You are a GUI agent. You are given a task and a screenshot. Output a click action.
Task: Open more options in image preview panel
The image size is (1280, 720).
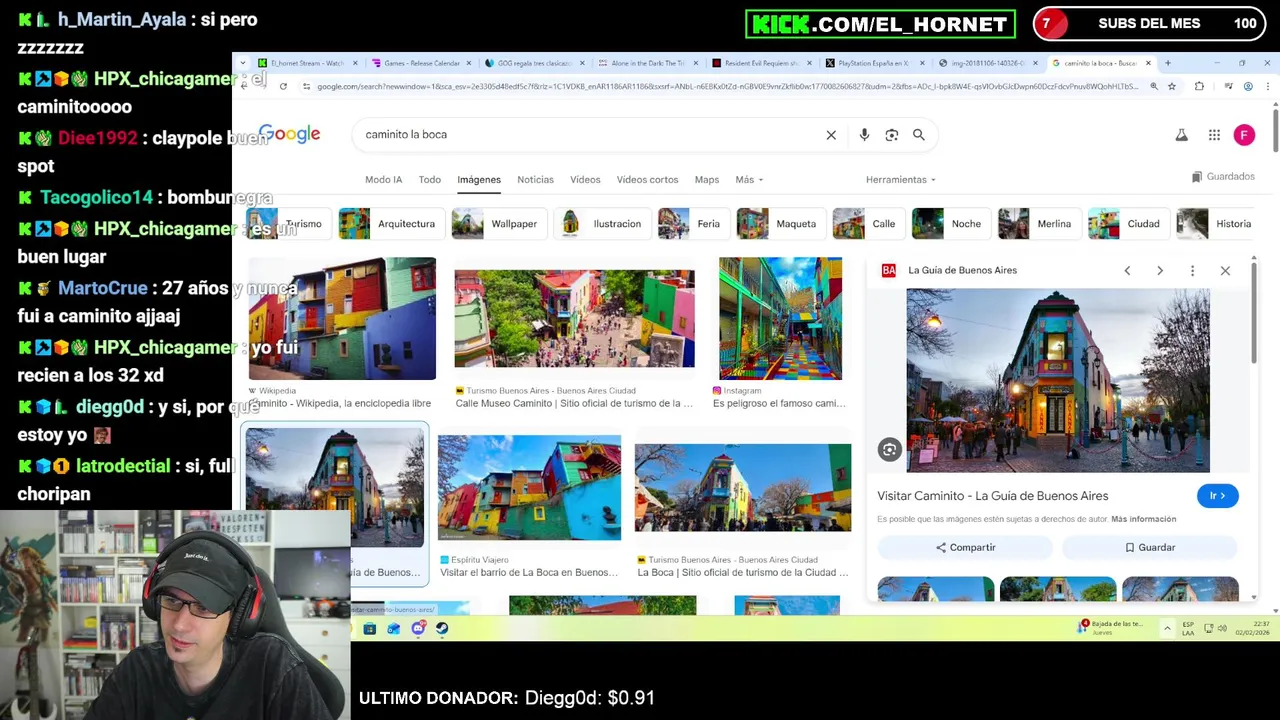[x=1192, y=271]
